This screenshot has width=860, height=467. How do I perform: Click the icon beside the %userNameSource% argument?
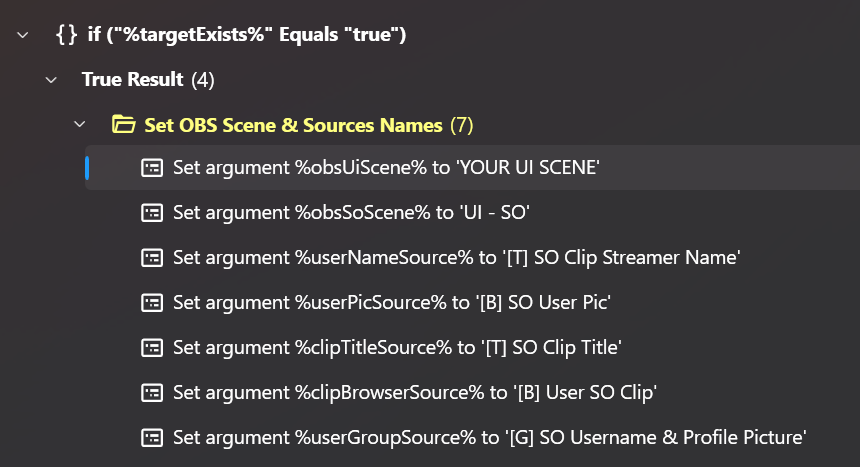click(151, 257)
